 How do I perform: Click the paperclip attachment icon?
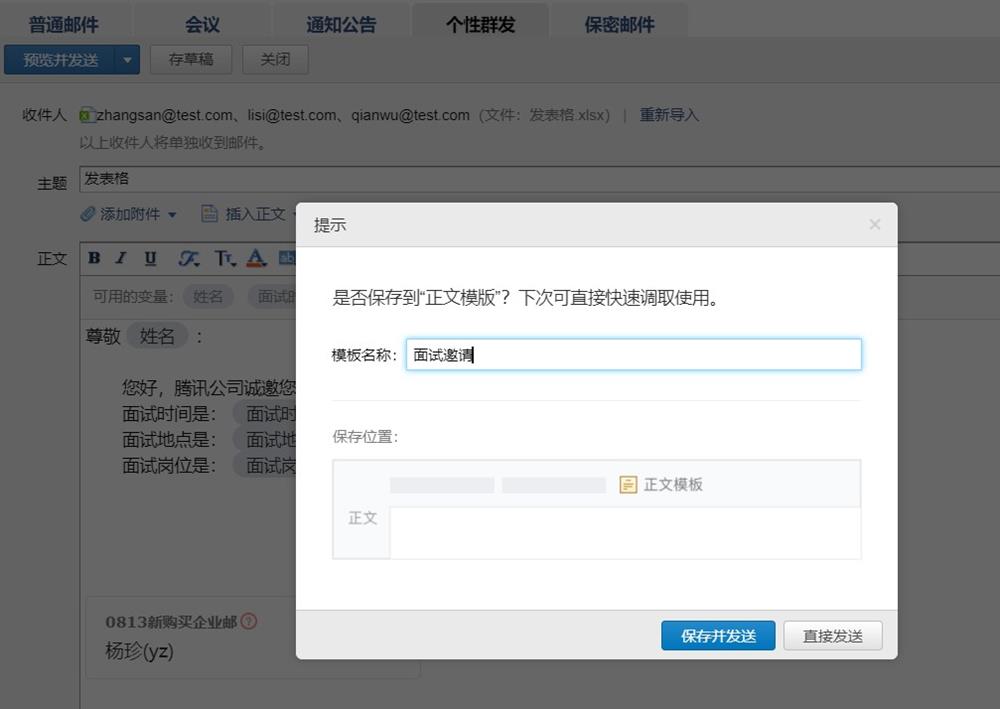pos(87,214)
